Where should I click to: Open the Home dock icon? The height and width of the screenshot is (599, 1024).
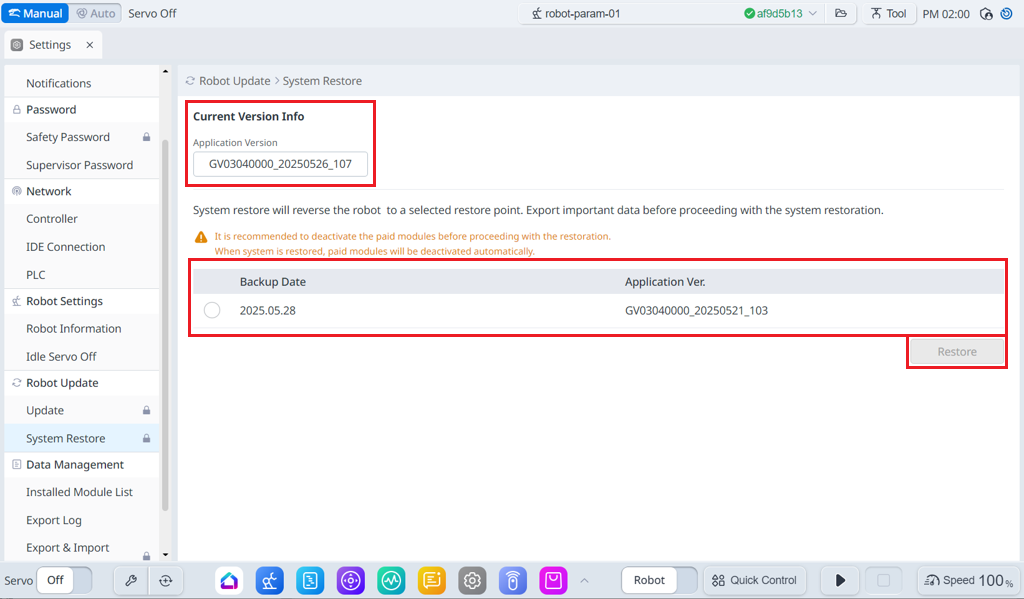pos(230,580)
